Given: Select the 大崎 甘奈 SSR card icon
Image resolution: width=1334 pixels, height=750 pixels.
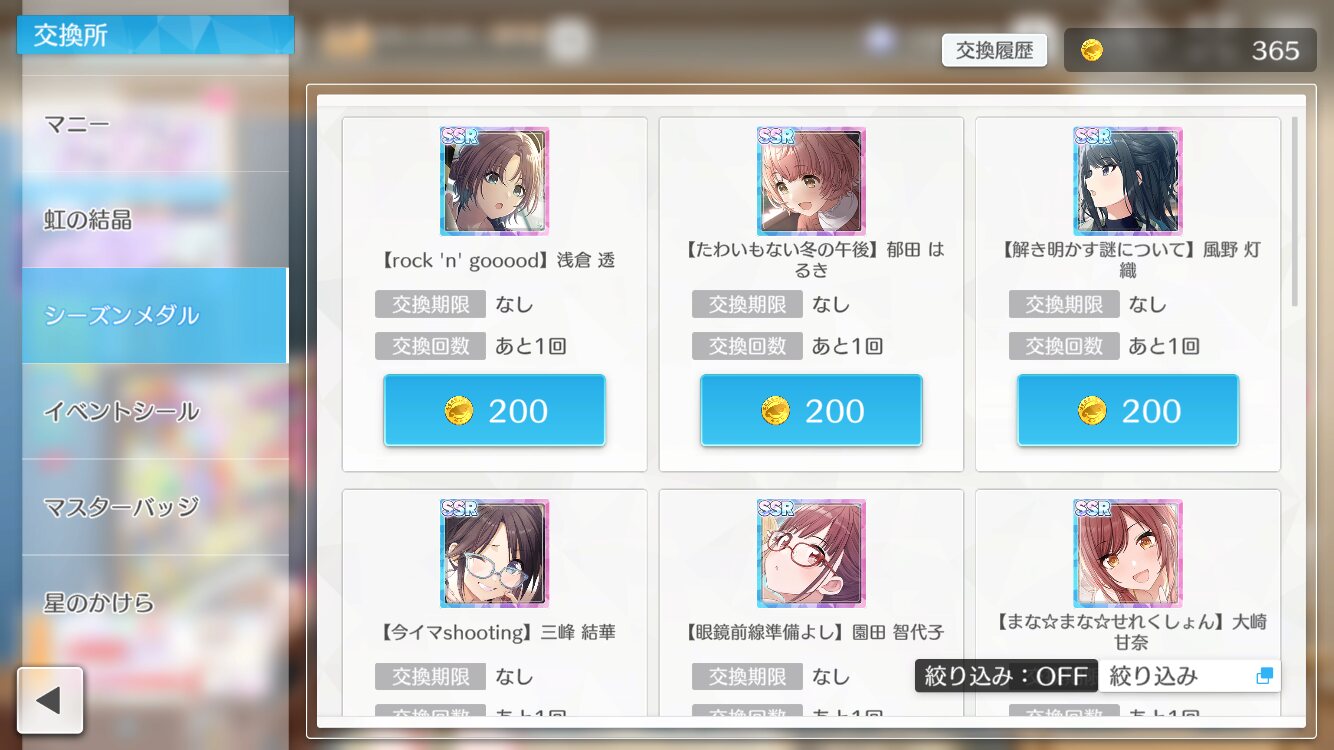Looking at the screenshot, I should [x=1128, y=553].
